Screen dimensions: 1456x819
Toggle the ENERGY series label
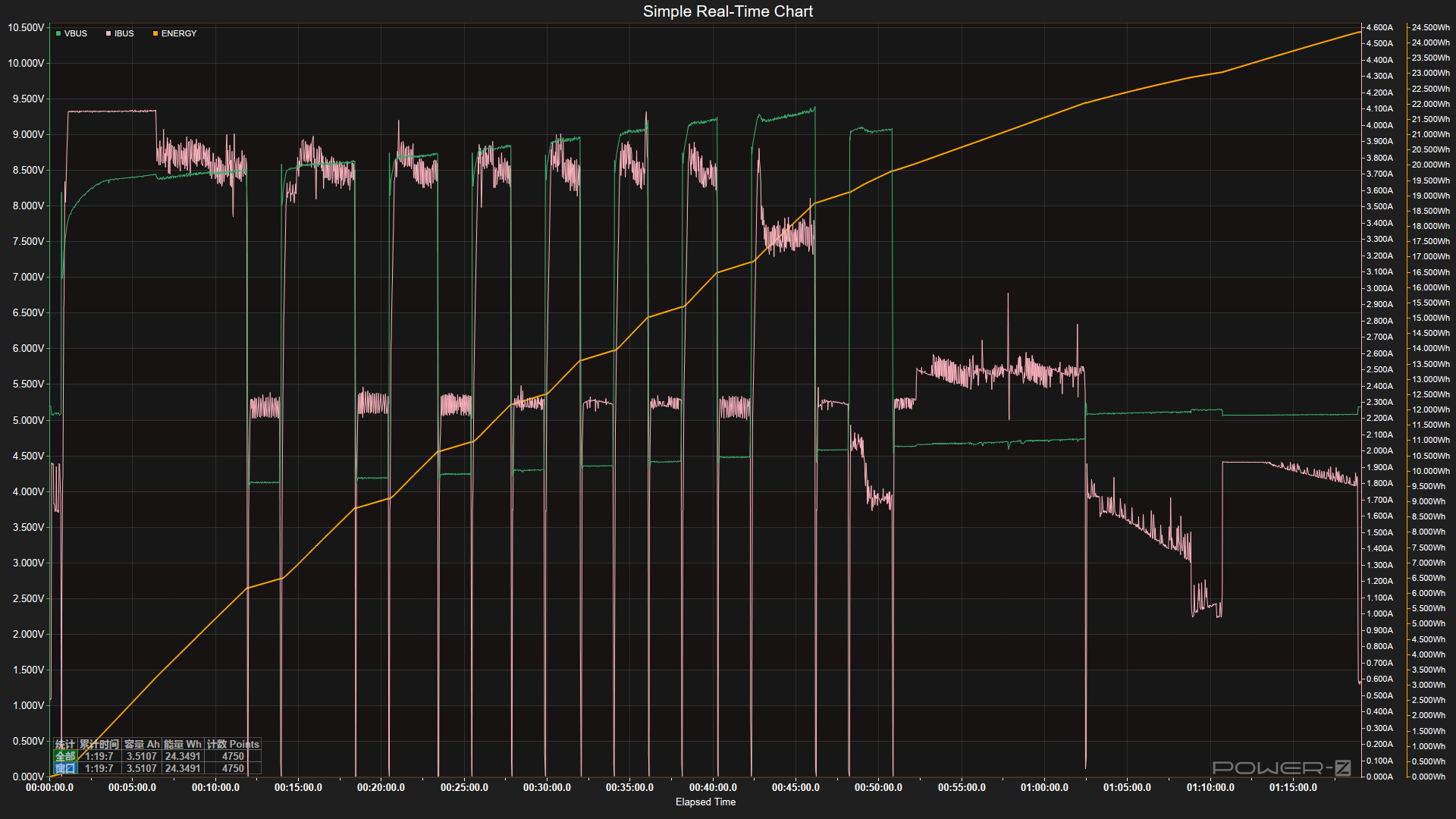pyautogui.click(x=179, y=33)
